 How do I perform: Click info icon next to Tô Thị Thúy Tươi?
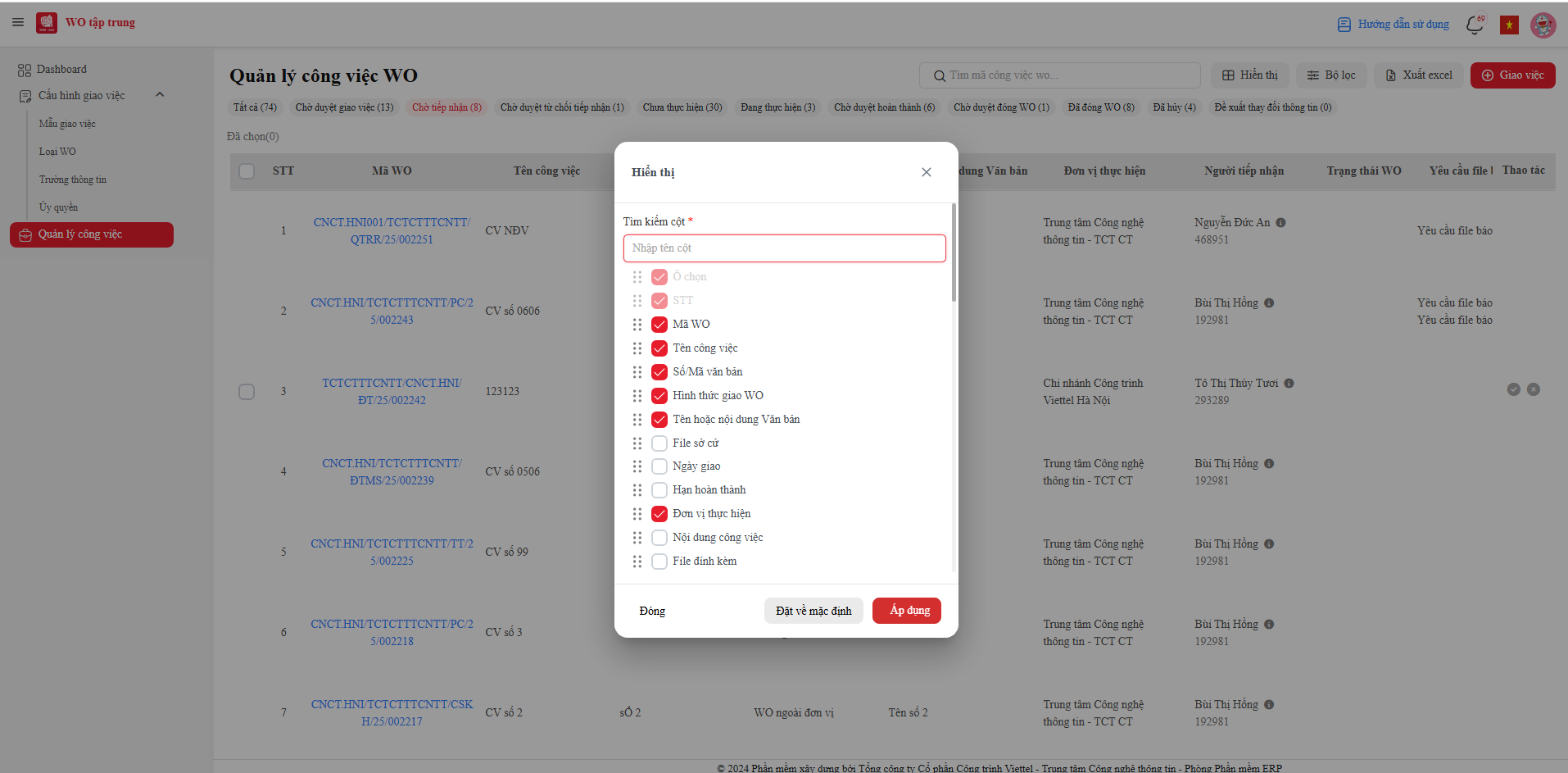[x=1289, y=383]
